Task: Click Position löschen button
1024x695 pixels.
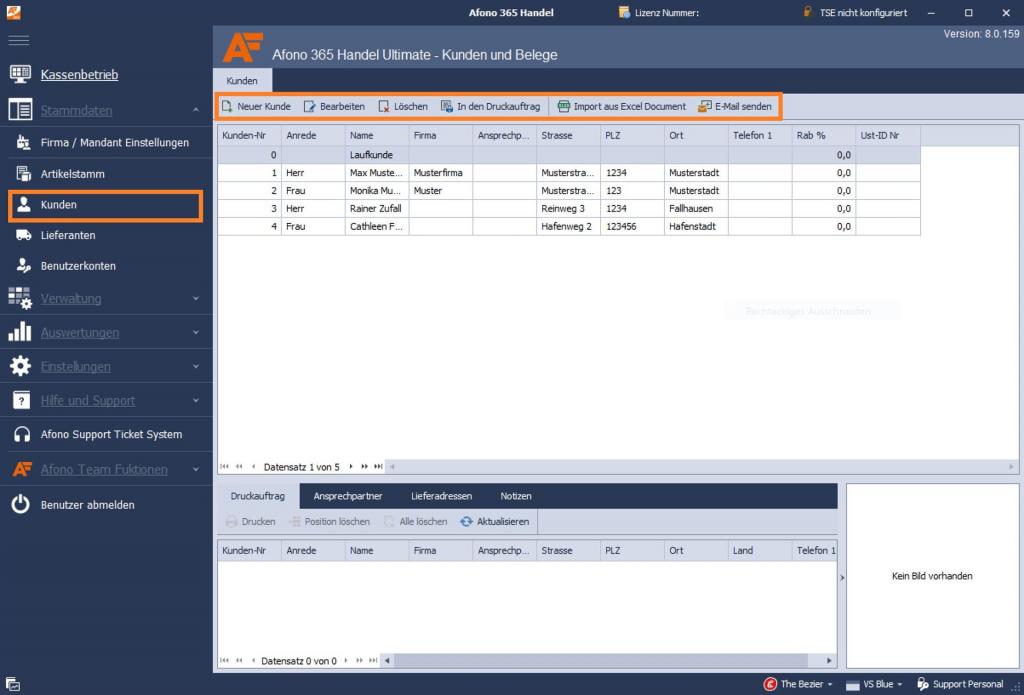Action: [329, 521]
